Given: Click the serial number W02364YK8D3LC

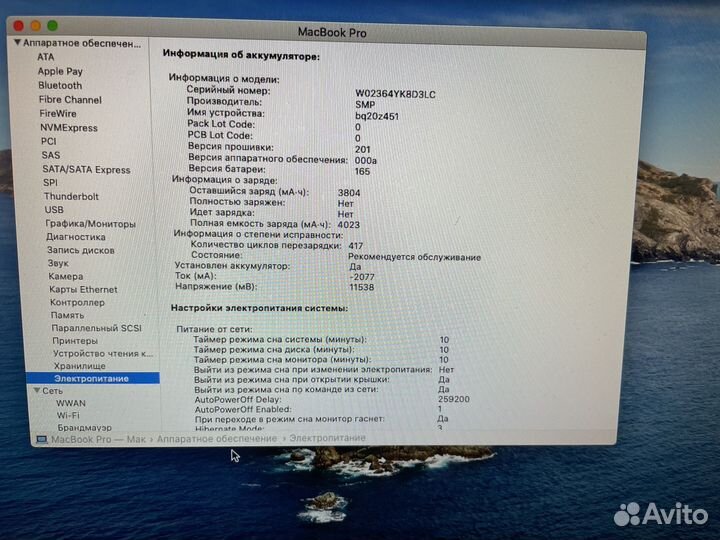Looking at the screenshot, I should pyautogui.click(x=395, y=94).
